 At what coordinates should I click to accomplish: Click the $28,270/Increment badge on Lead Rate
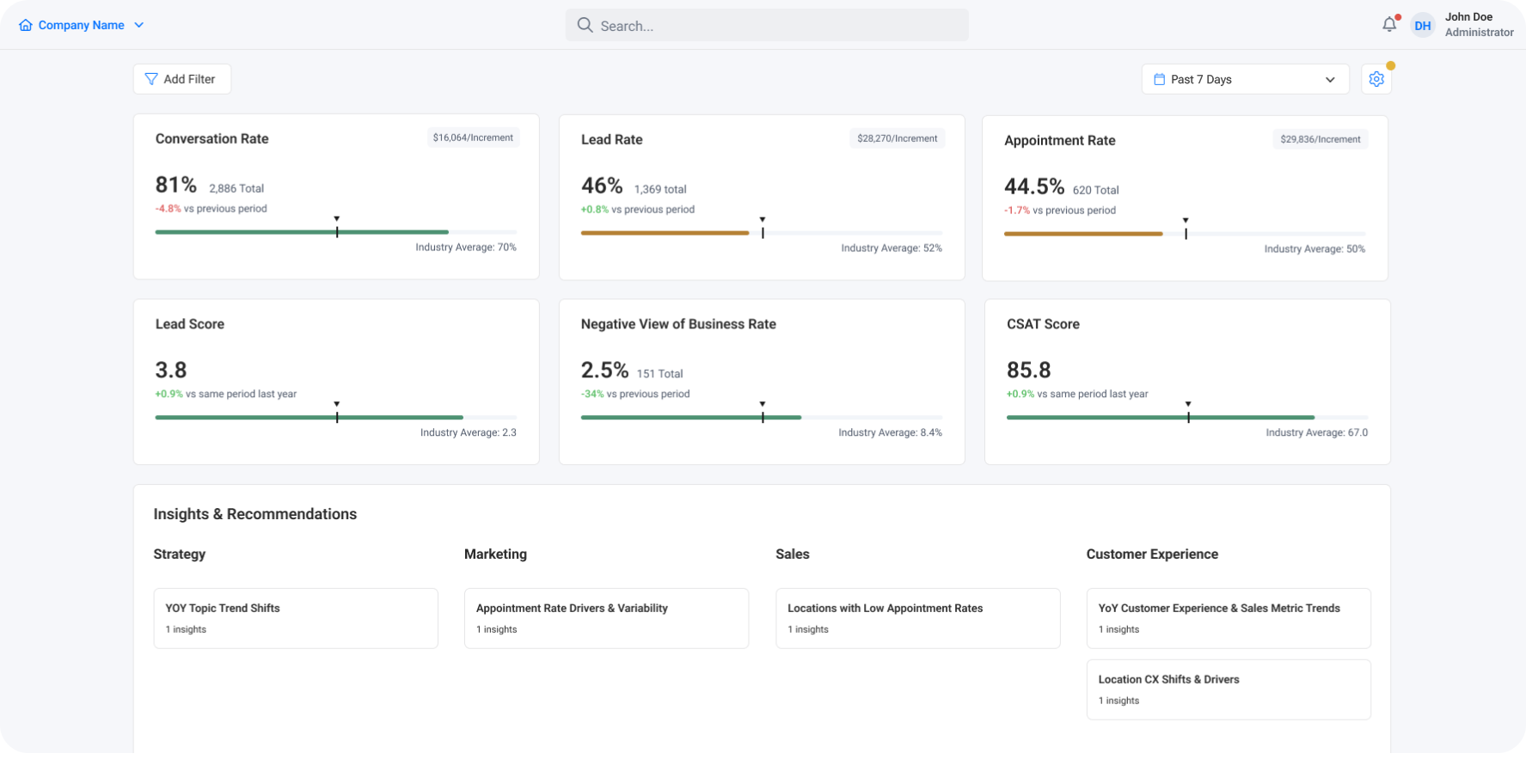(x=897, y=138)
